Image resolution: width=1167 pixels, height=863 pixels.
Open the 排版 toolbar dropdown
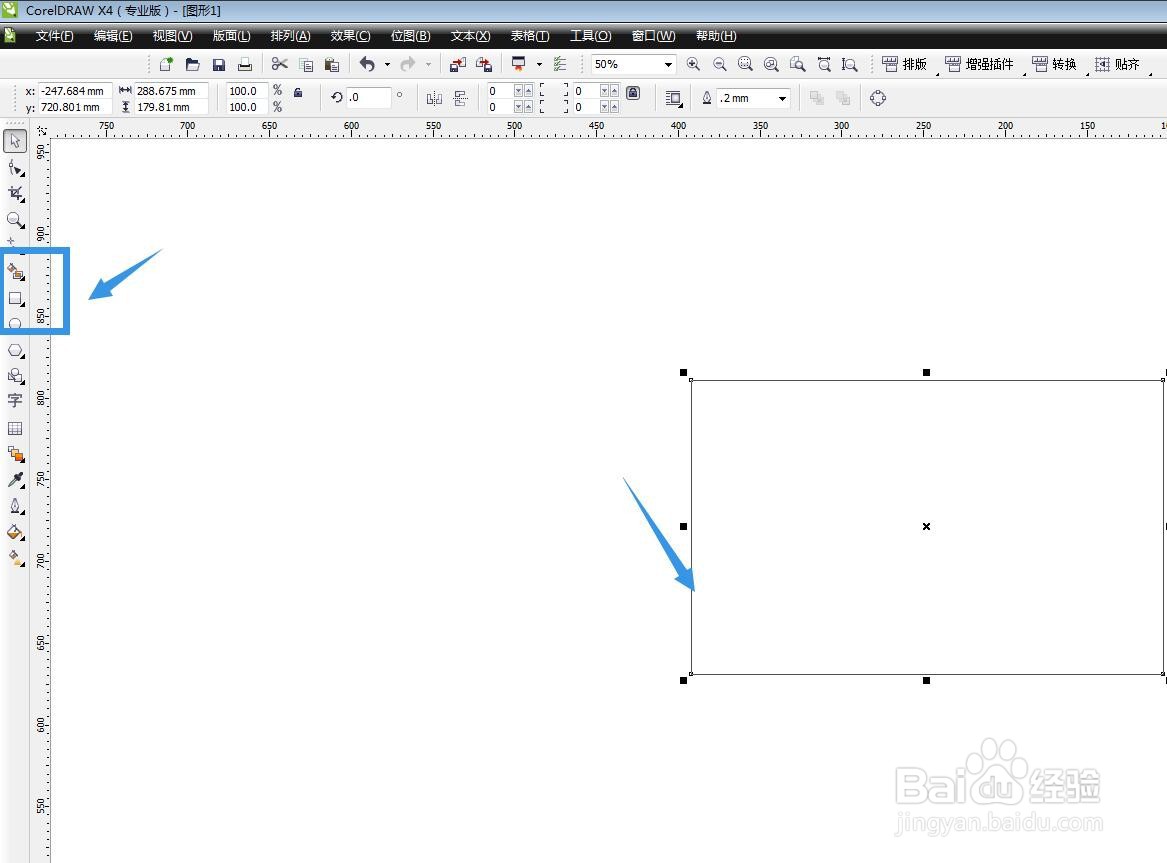coord(905,65)
